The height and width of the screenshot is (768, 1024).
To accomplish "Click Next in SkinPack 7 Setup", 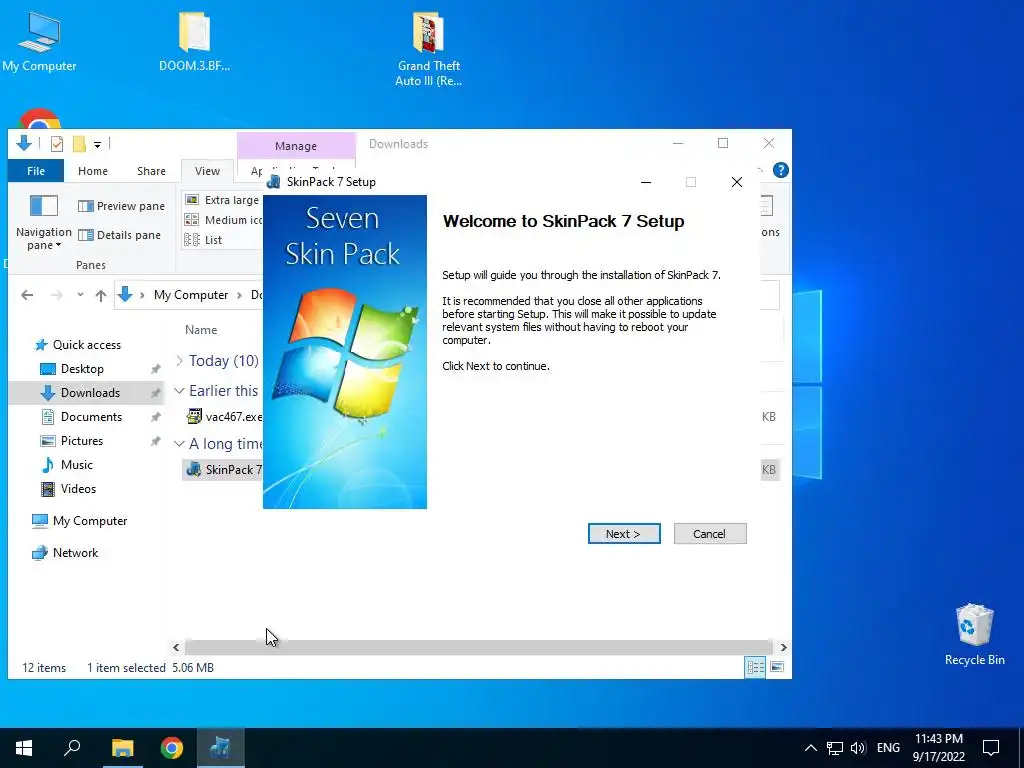I will [x=624, y=534].
